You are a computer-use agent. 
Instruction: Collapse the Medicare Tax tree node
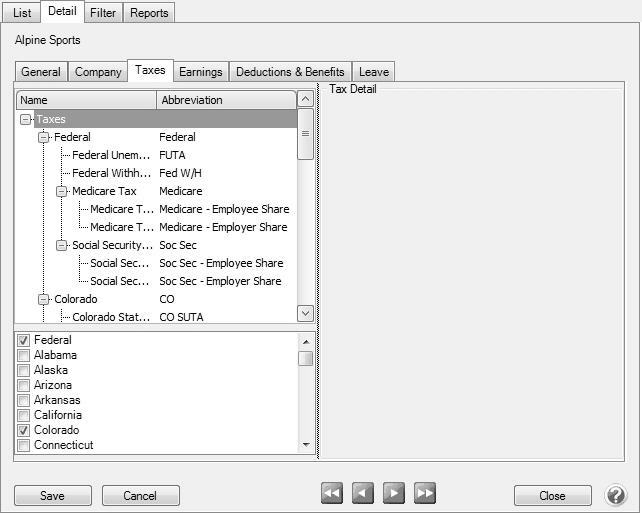click(x=61, y=192)
